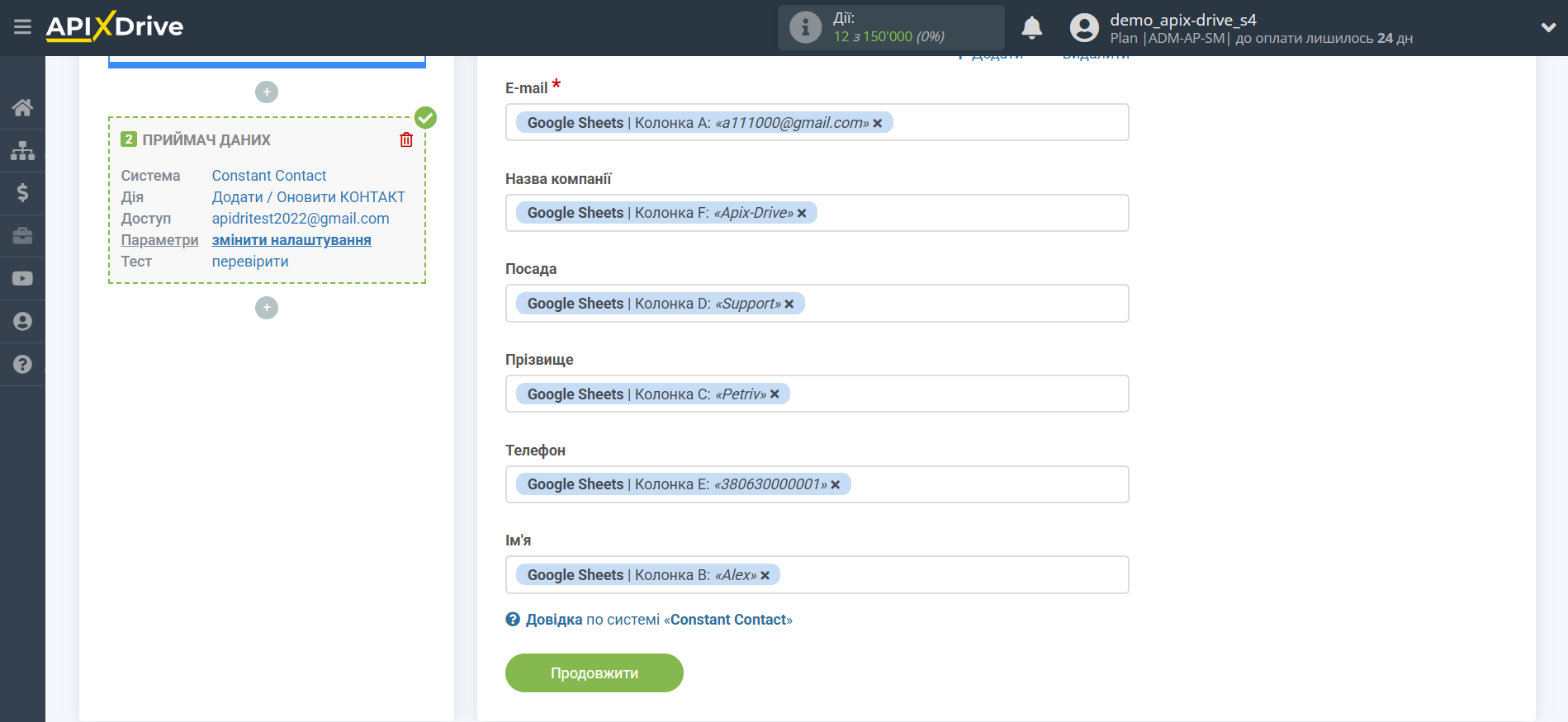Click inside the Телефон field
Image resolution: width=1568 pixels, height=722 pixels.
pyautogui.click(x=817, y=484)
